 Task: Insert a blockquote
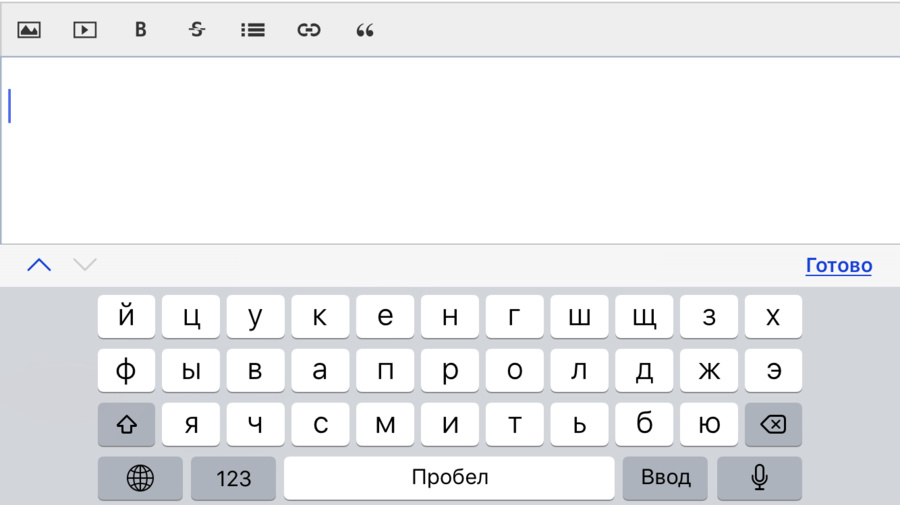365,30
